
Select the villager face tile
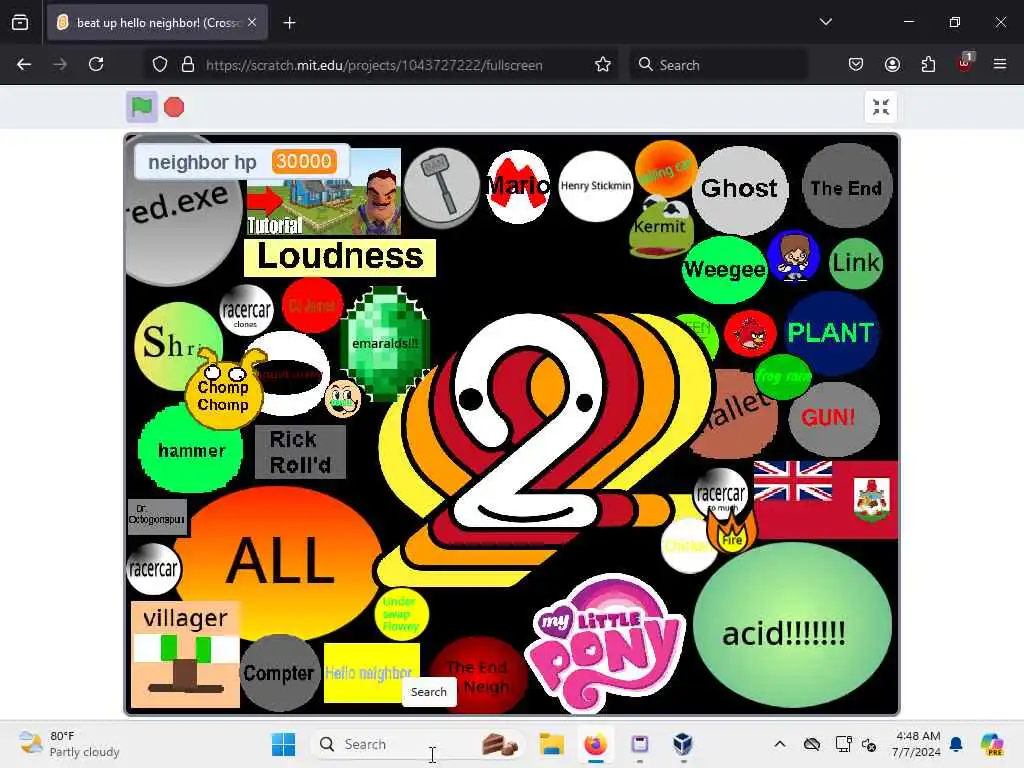[x=185, y=655]
